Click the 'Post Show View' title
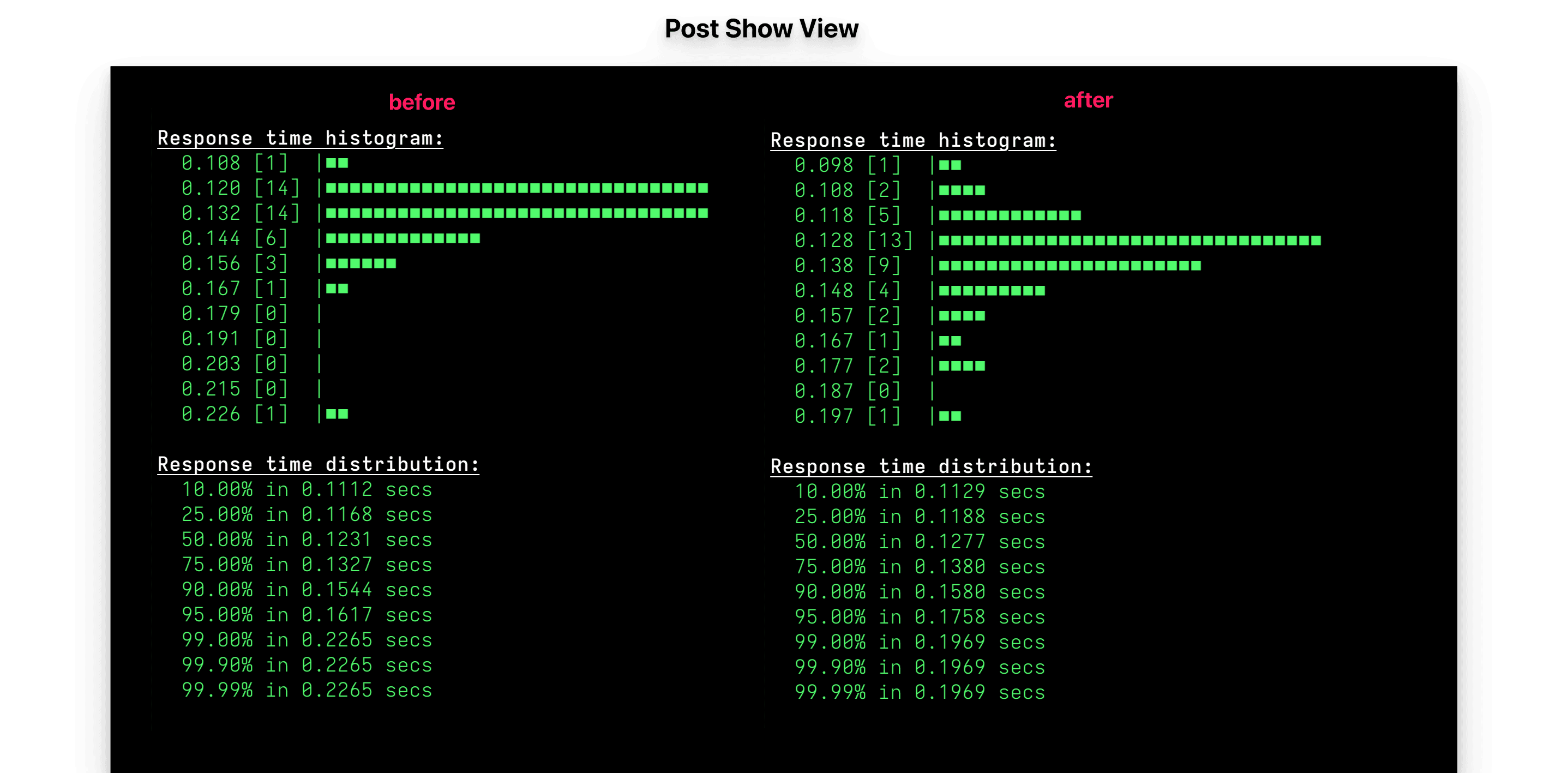The width and height of the screenshot is (1568, 773). coord(761,28)
